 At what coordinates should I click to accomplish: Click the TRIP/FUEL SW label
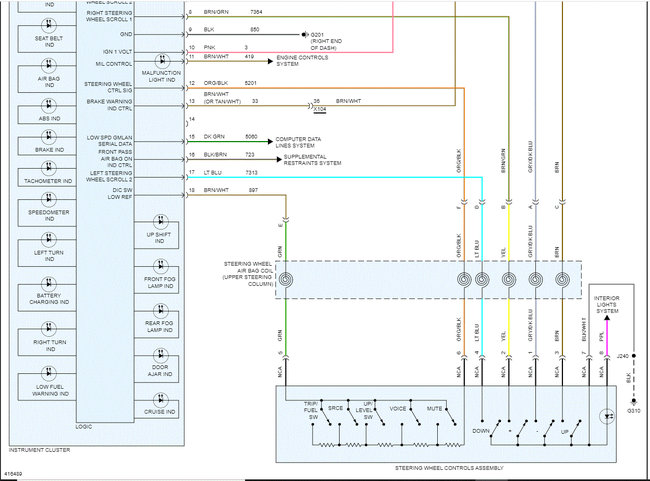(311, 410)
